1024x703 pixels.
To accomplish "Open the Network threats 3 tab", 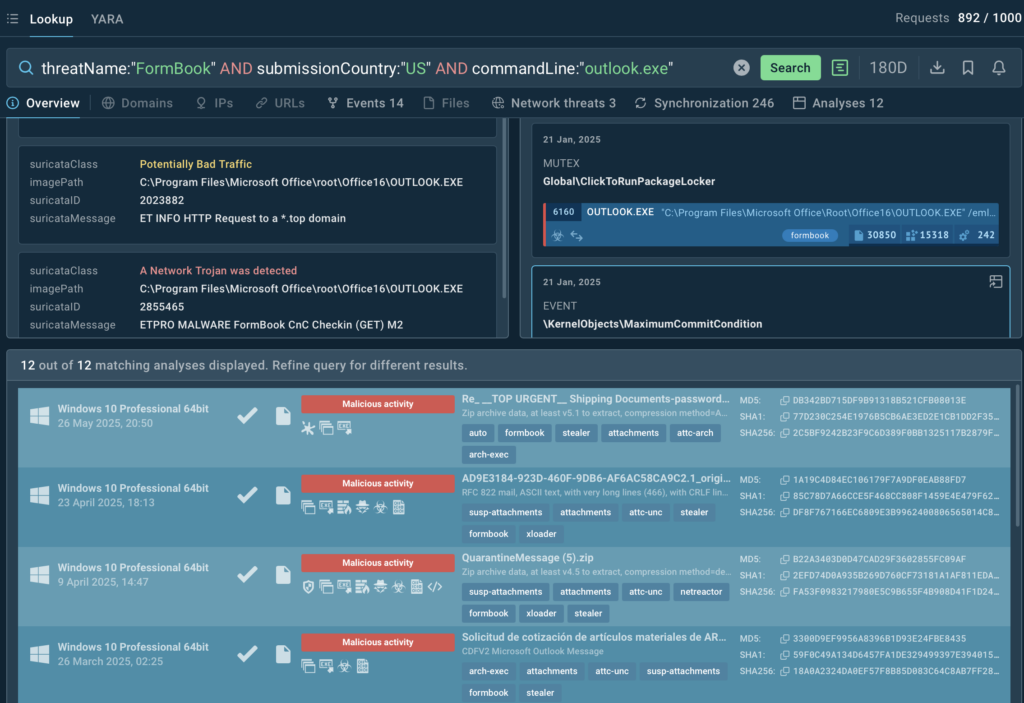I will coord(553,103).
